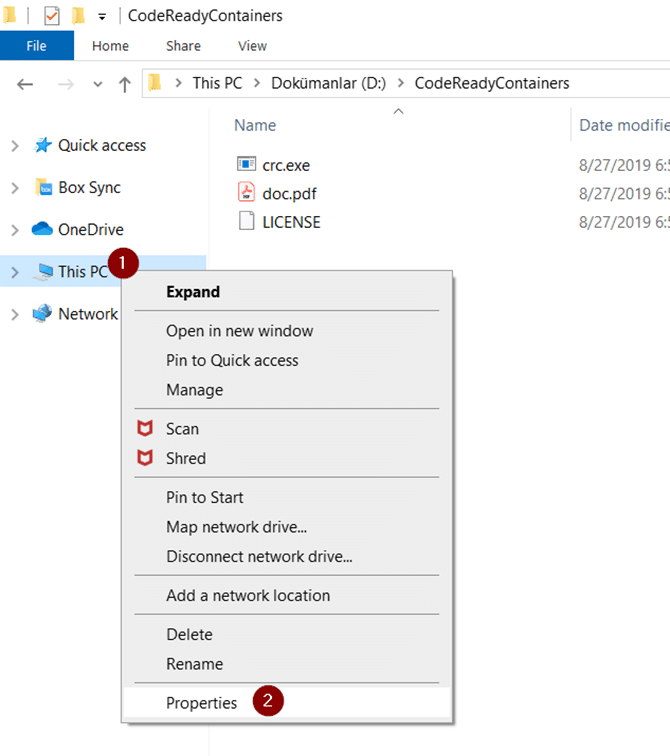The image size is (670, 756).
Task: Open the File ribbon tab
Action: [37, 46]
